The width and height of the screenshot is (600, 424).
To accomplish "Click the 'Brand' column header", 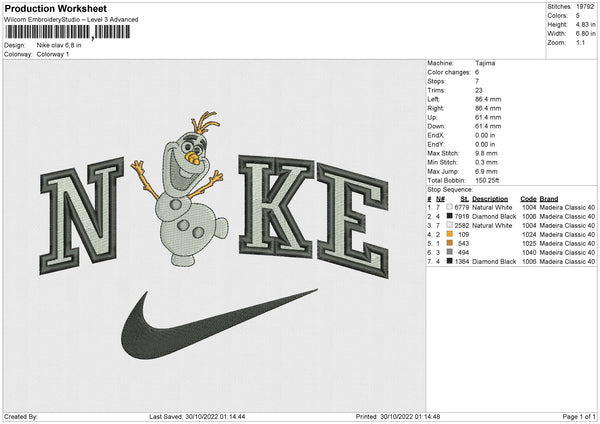I will [x=549, y=199].
